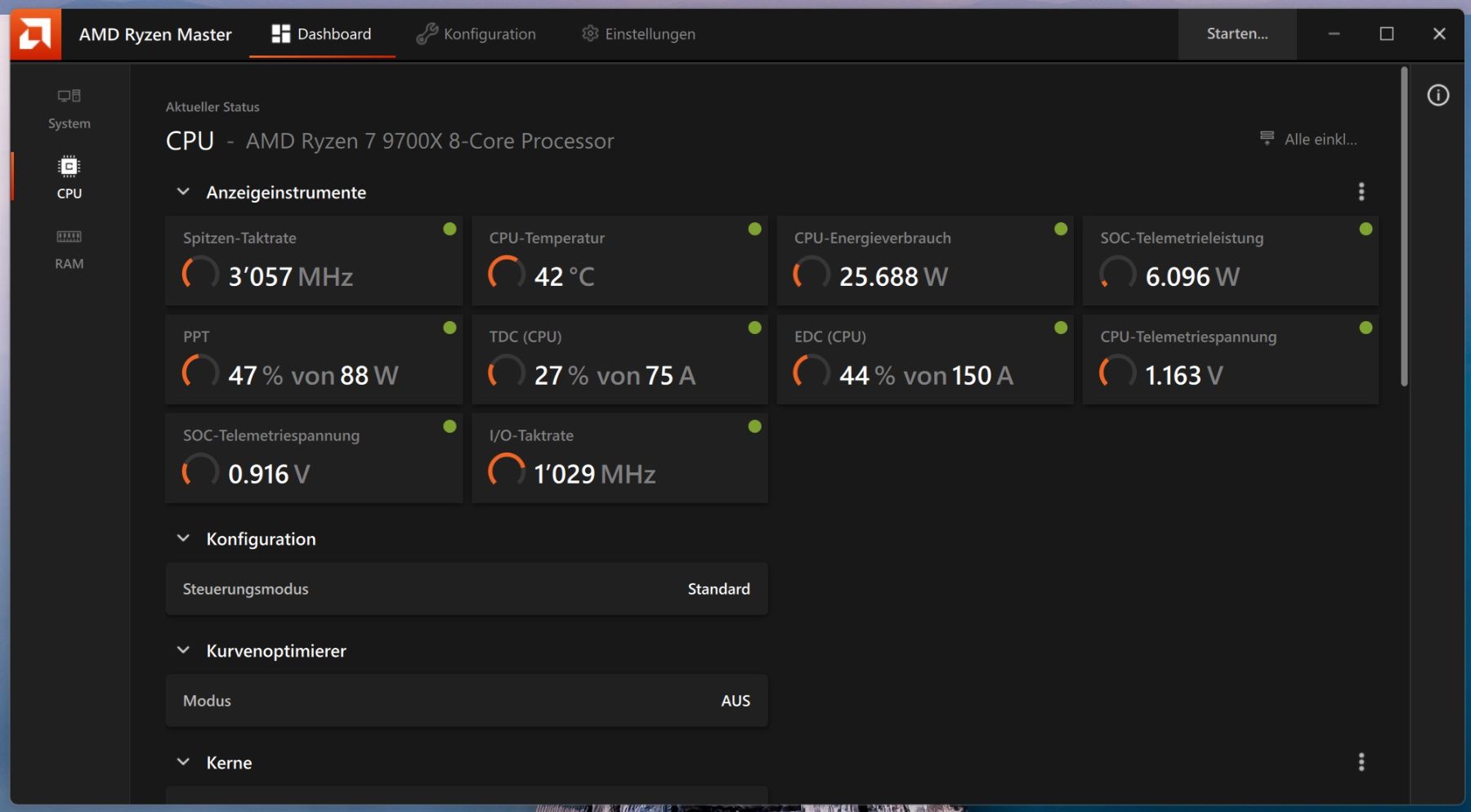Click the CPU-Energieverbrauch gauge dial
Image resolution: width=1471 pixels, height=812 pixels.
point(812,274)
